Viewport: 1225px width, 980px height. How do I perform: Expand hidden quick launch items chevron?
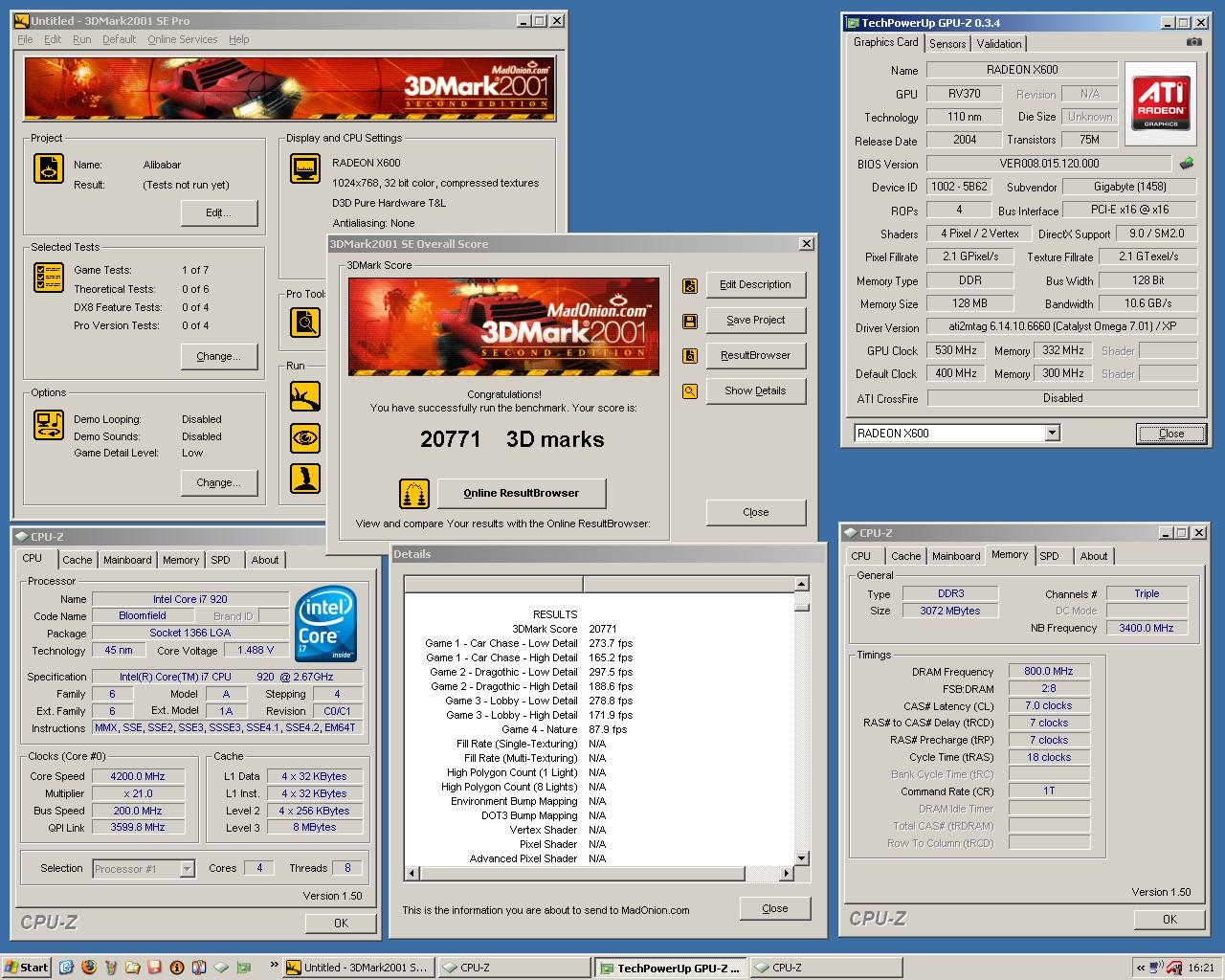(275, 965)
